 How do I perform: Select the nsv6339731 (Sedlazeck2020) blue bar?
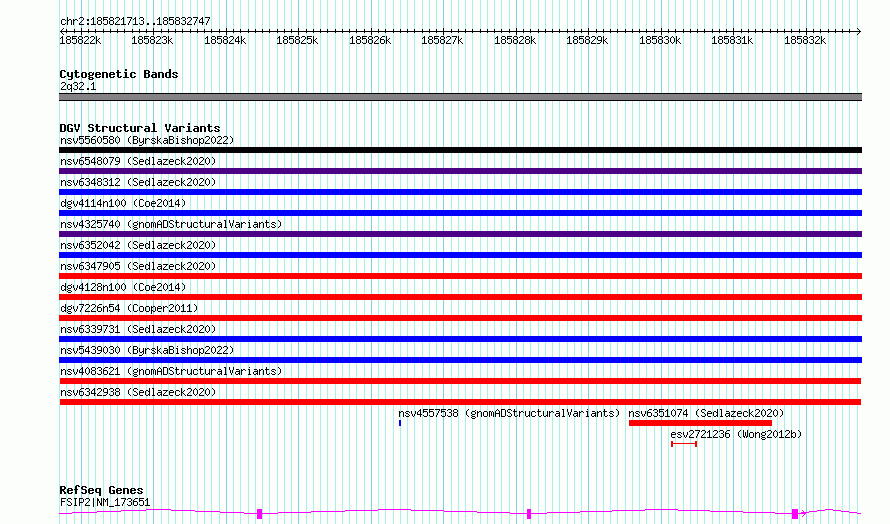[x=460, y=339]
